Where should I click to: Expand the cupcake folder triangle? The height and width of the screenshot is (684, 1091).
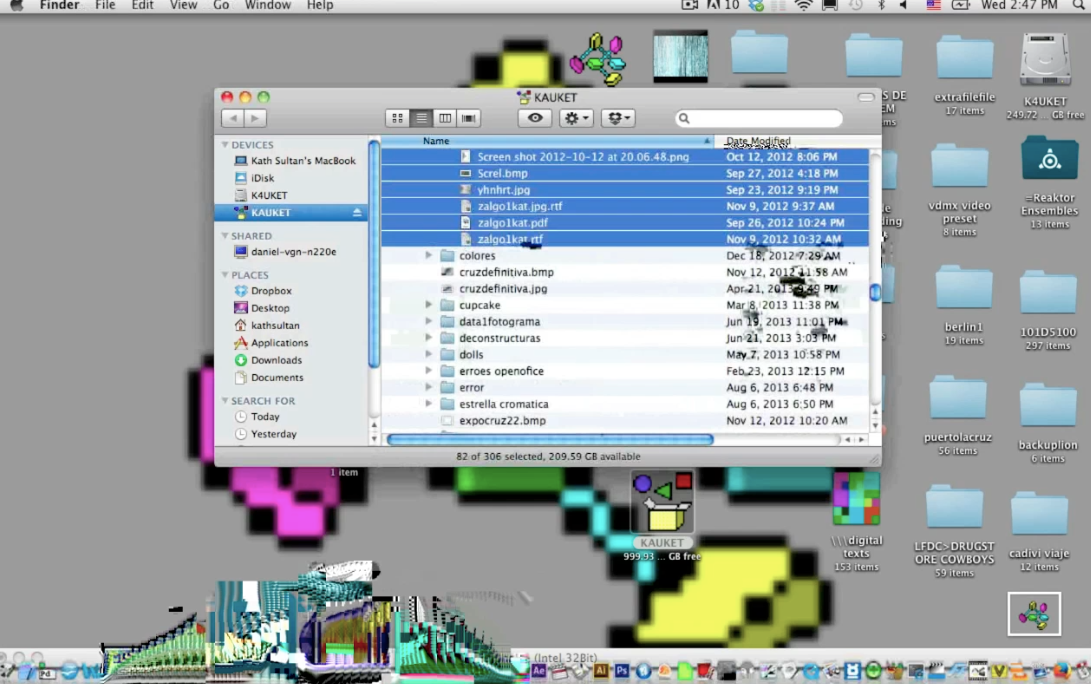click(429, 305)
